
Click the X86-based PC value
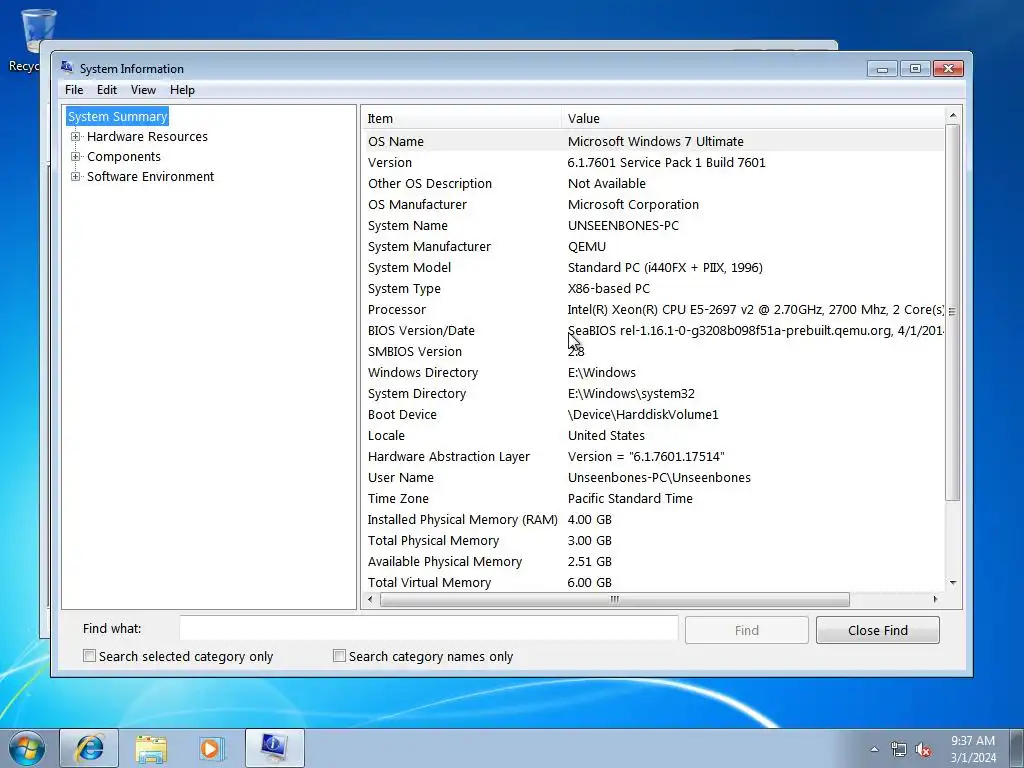[x=609, y=289]
